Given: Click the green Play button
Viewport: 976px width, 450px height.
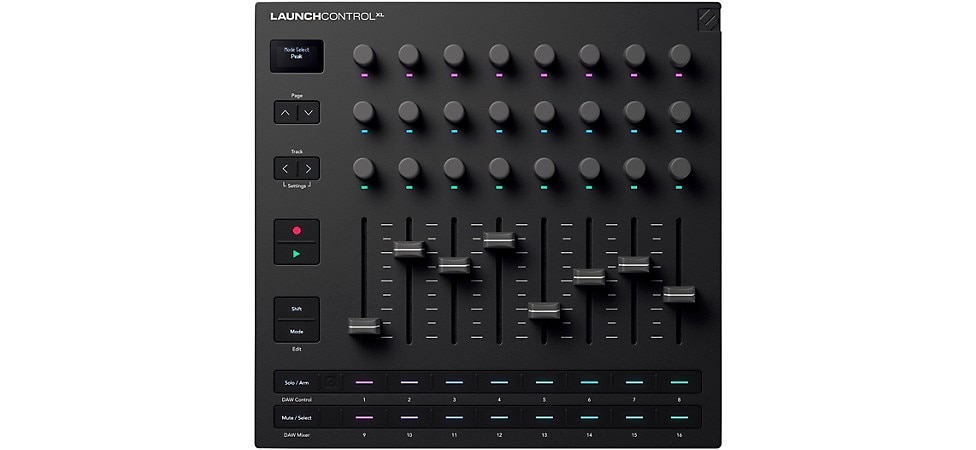Looking at the screenshot, I should click(x=297, y=253).
